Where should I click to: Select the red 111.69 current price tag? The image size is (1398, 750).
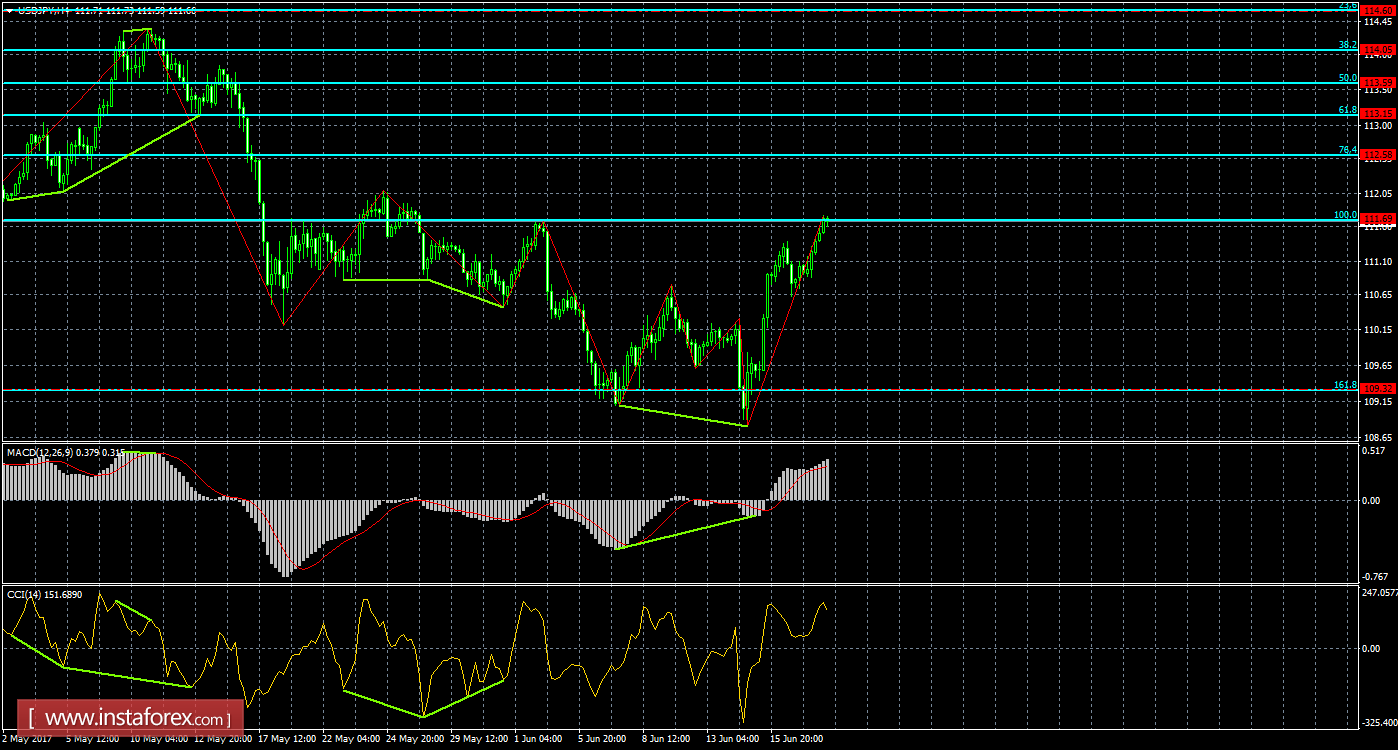pyautogui.click(x=1380, y=218)
